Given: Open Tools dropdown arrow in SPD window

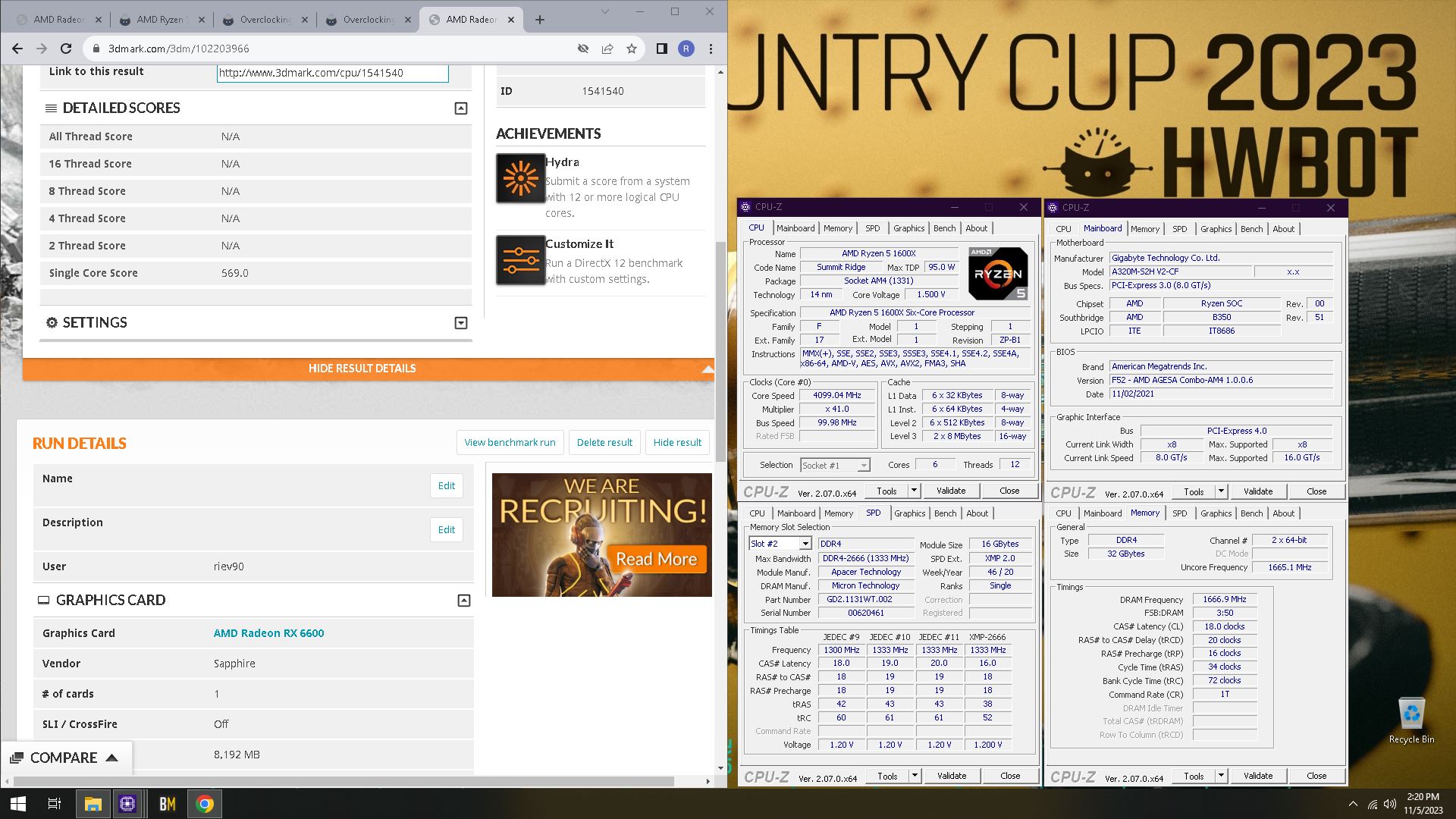Looking at the screenshot, I should pyautogui.click(x=915, y=776).
